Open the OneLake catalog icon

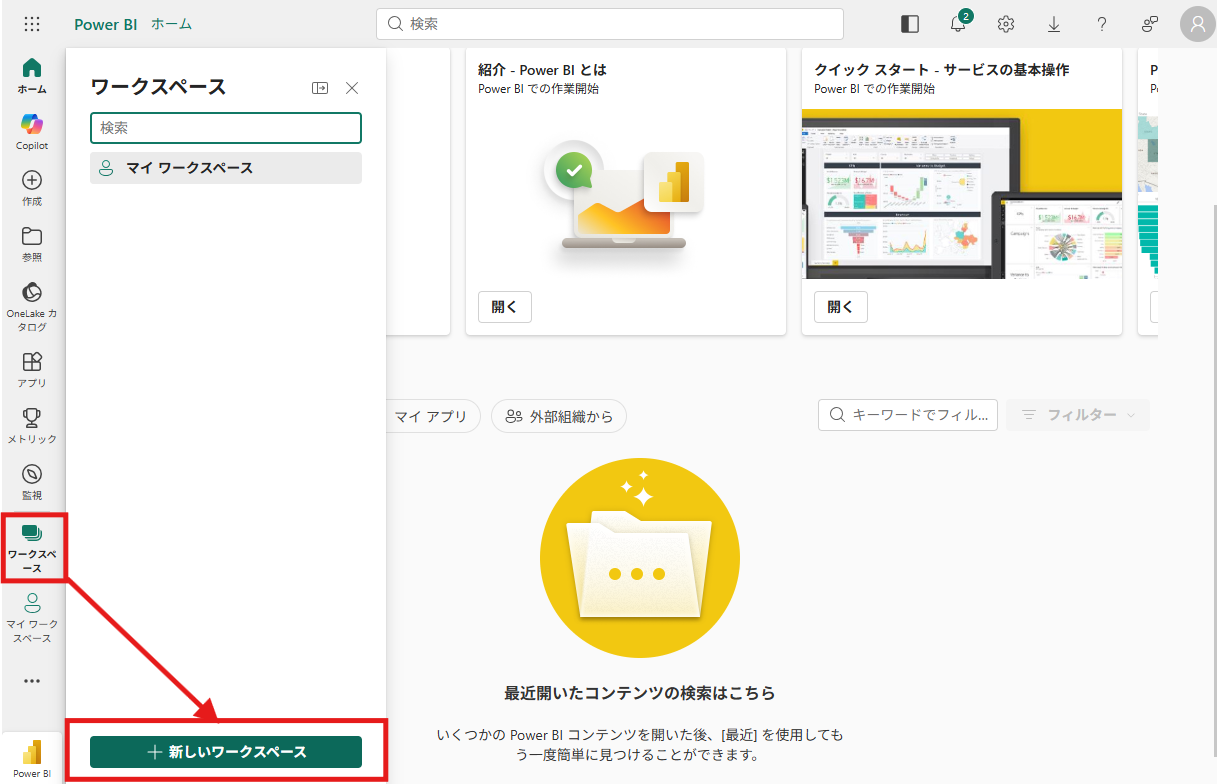tap(32, 305)
